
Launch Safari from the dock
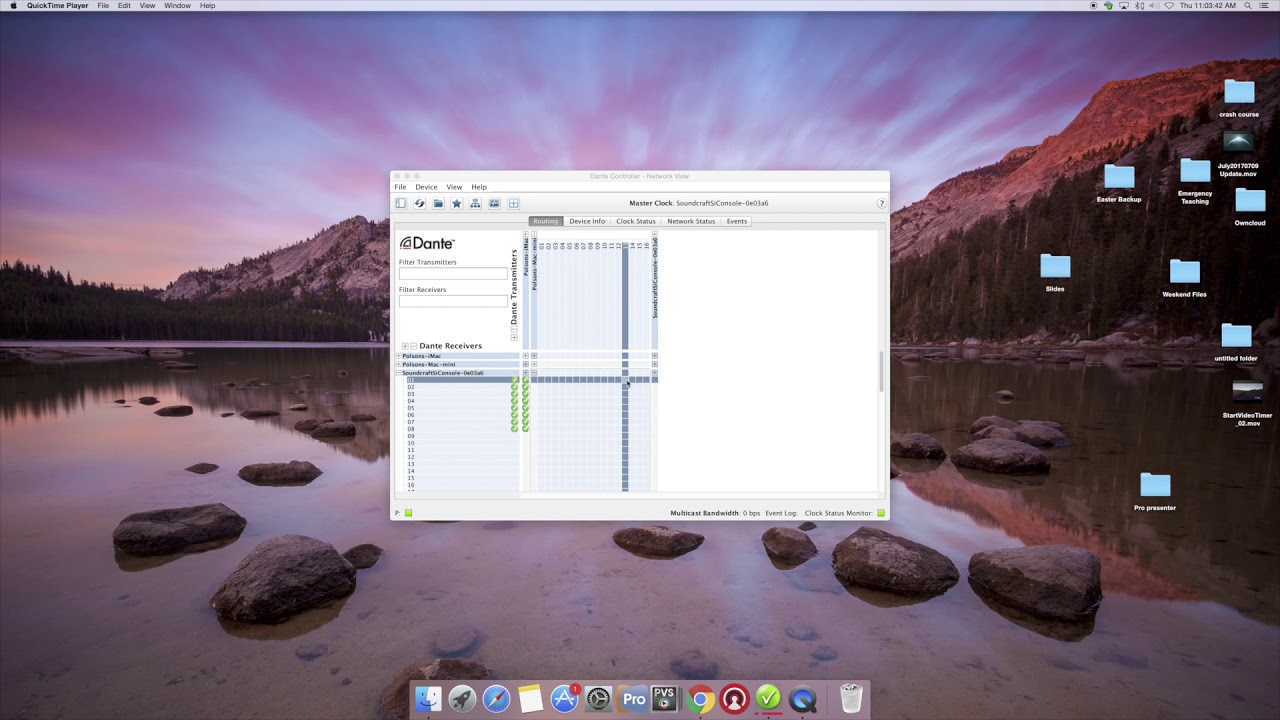point(496,699)
